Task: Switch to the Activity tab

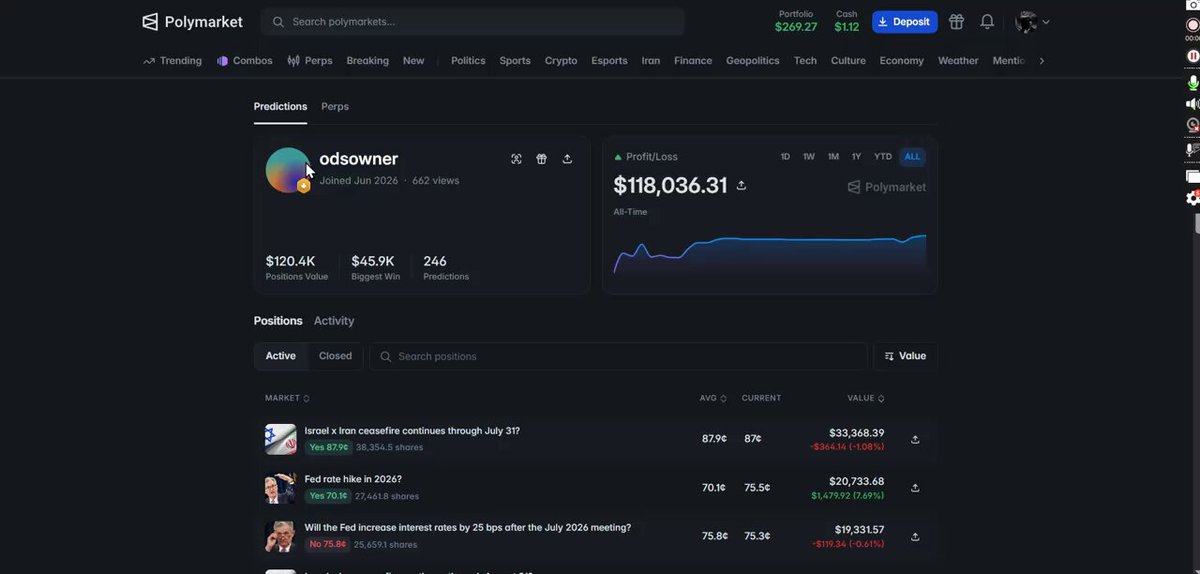Action: pyautogui.click(x=334, y=321)
